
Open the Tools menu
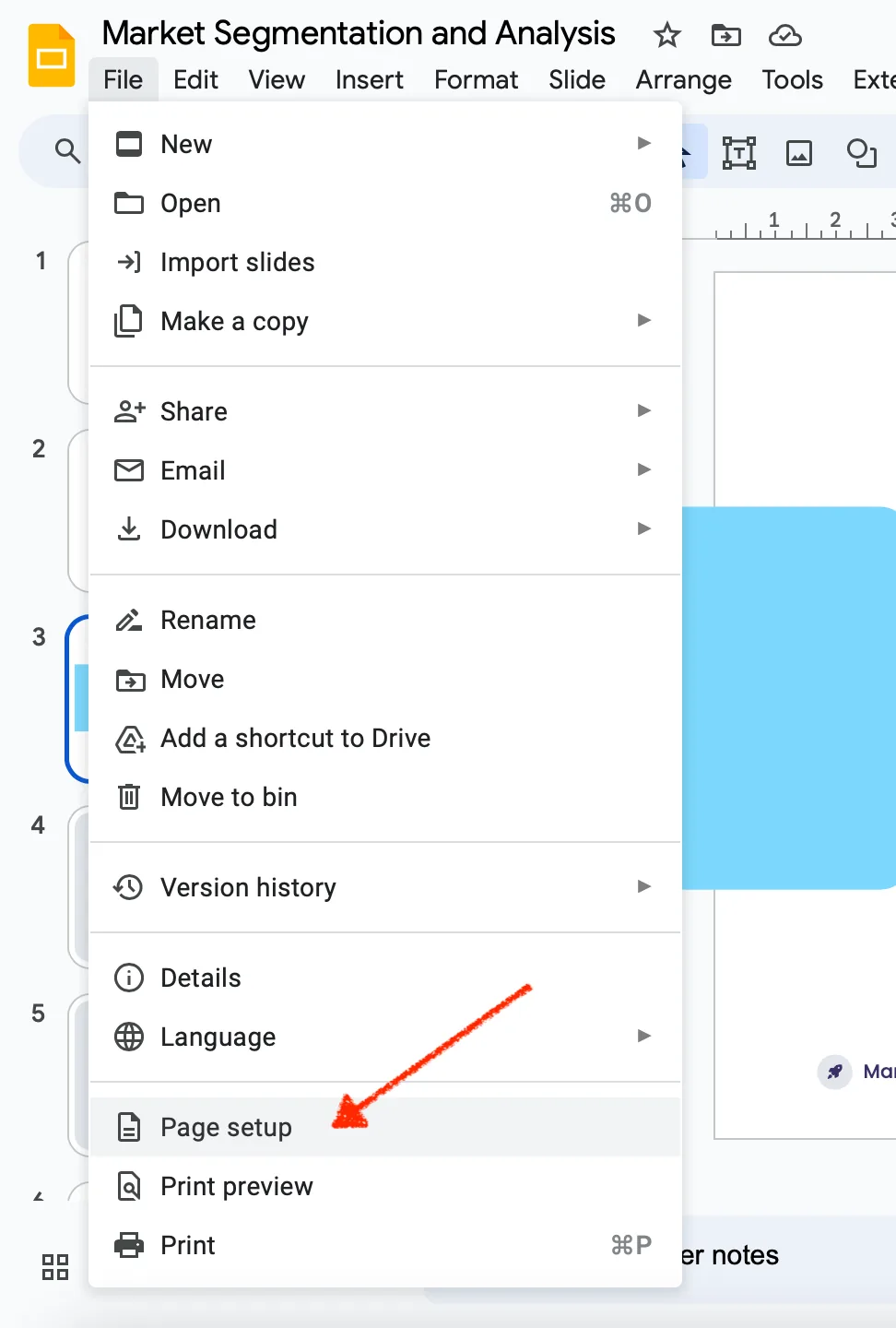[792, 80]
